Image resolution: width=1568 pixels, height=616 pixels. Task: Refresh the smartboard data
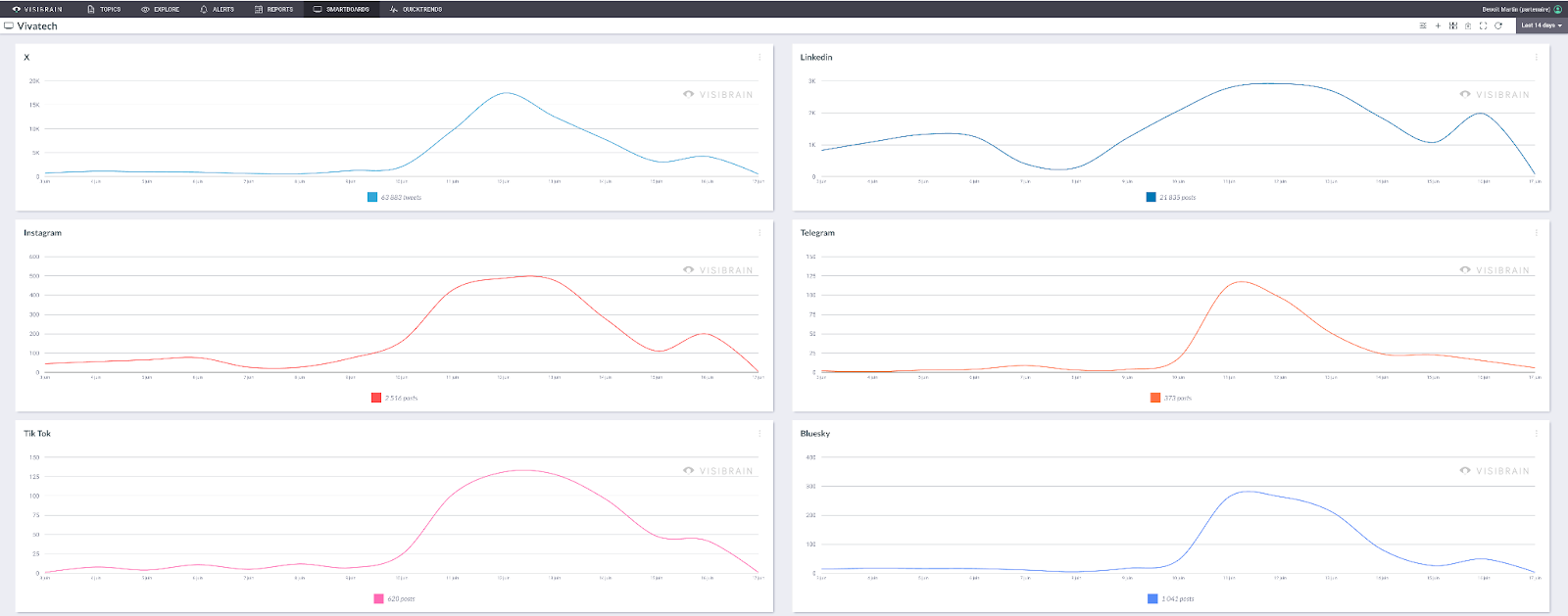[1498, 25]
